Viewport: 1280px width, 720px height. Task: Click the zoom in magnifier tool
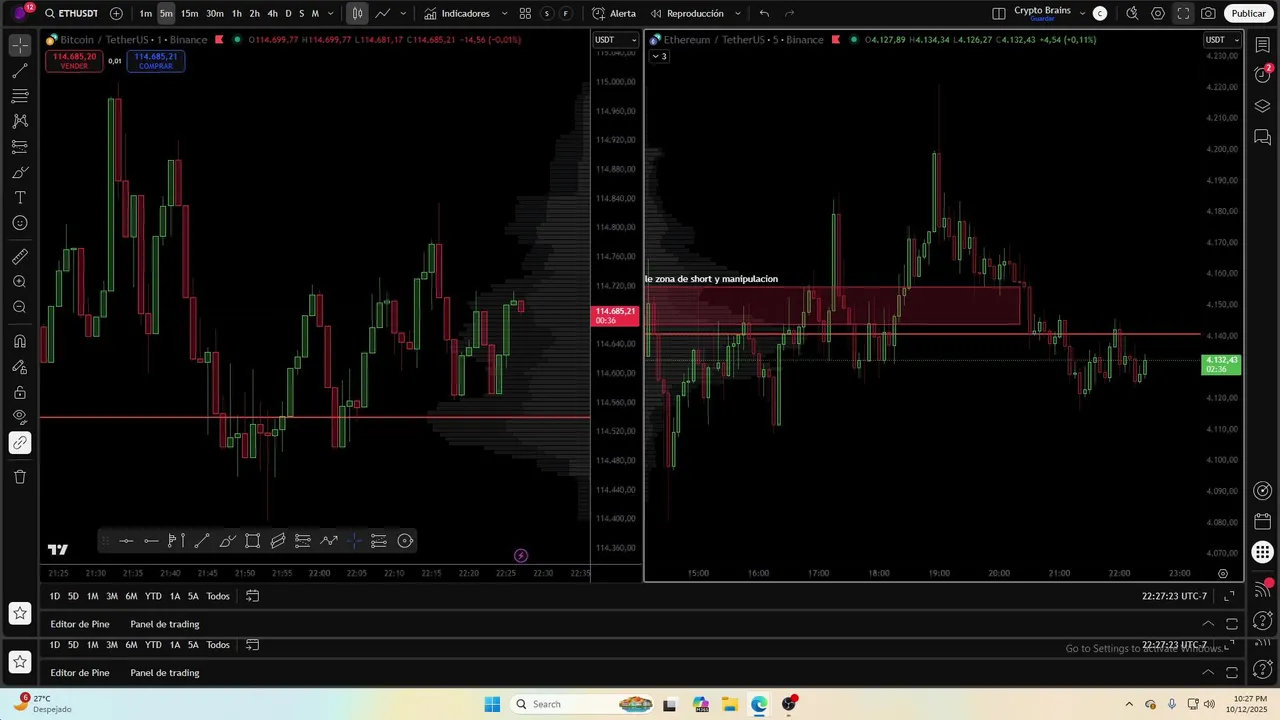pyautogui.click(x=19, y=282)
